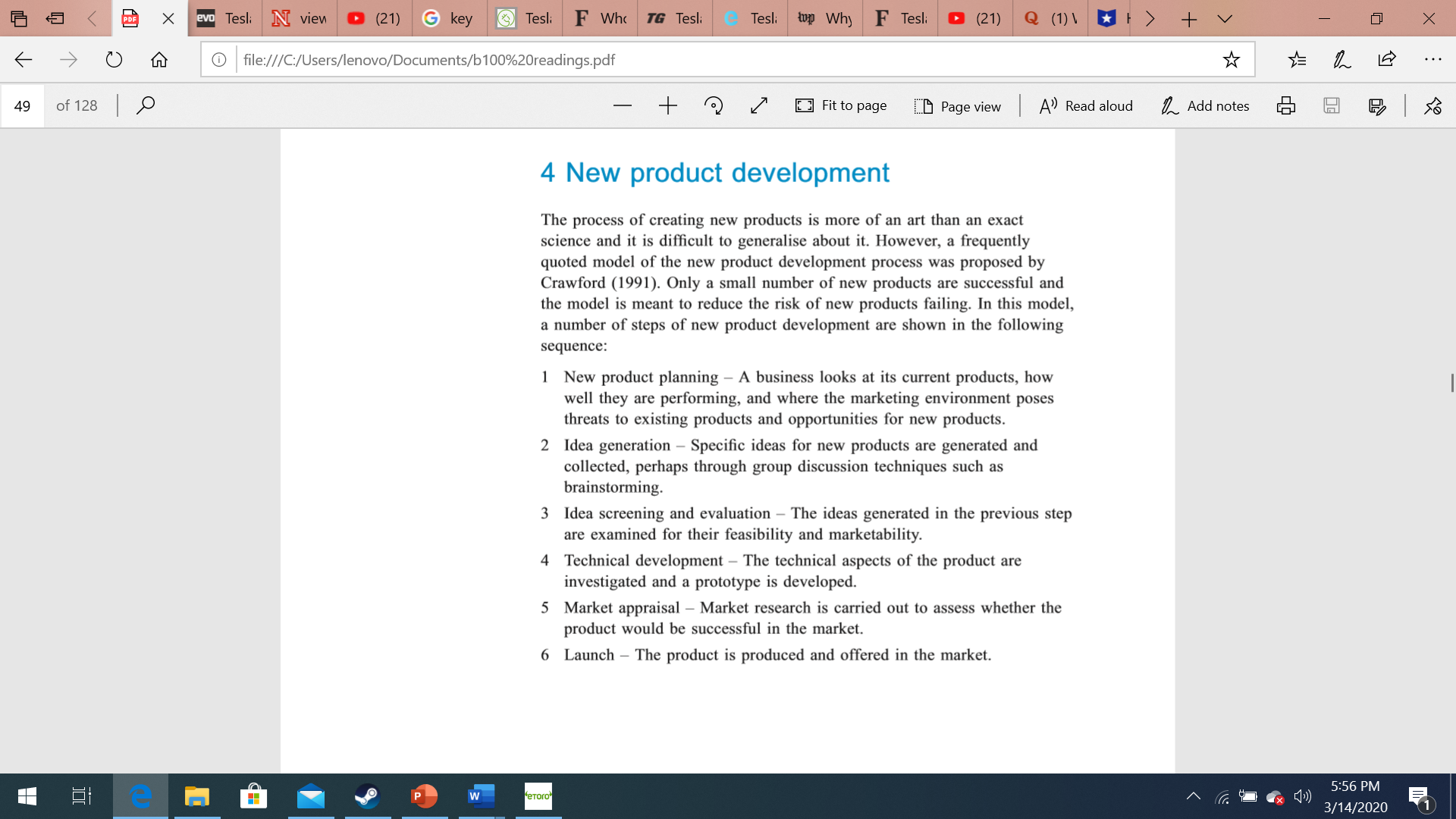Open the Favorites hub
This screenshot has width=1456, height=819.
[x=1297, y=60]
